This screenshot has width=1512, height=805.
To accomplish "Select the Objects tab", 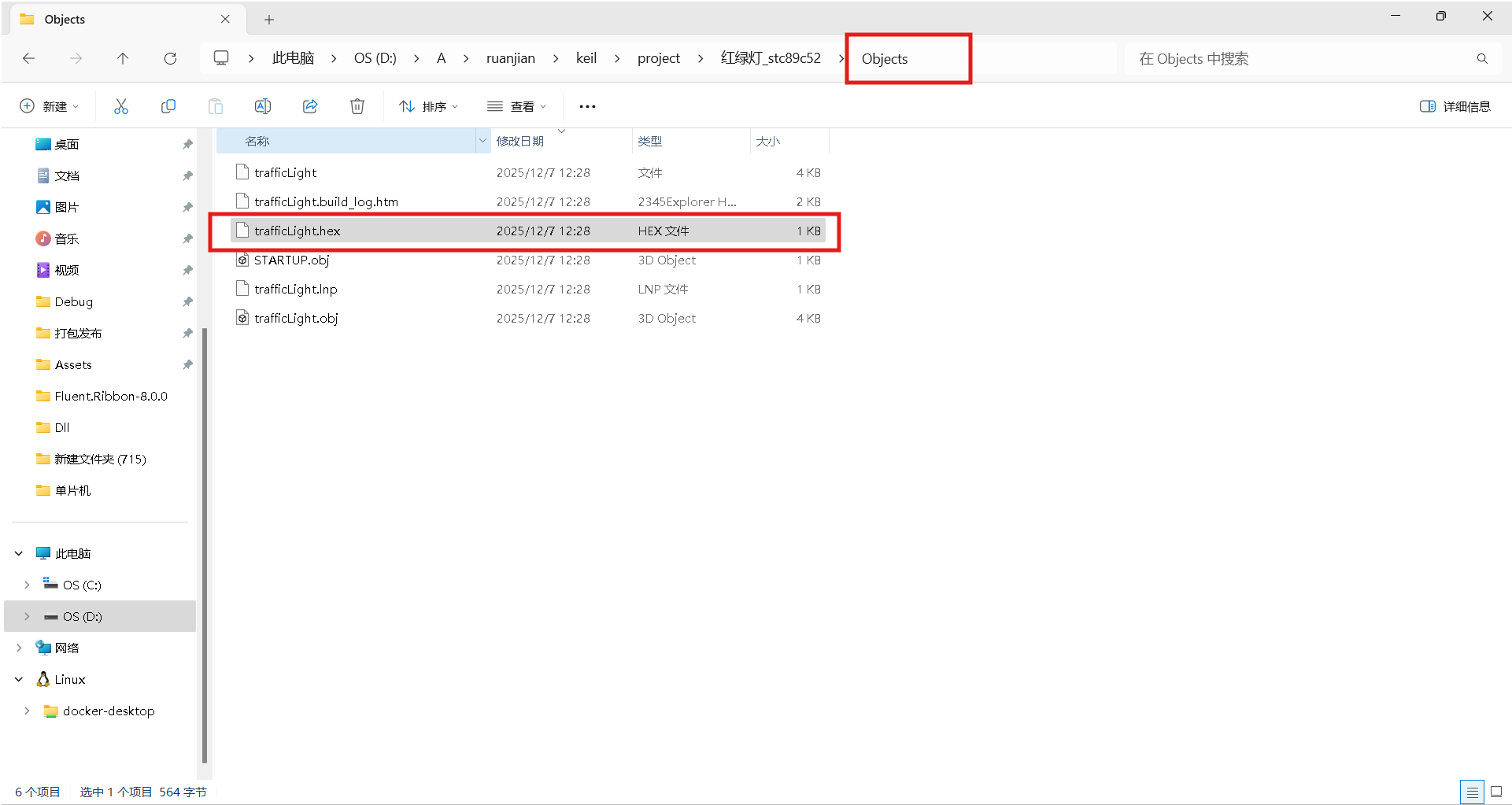I will point(126,19).
